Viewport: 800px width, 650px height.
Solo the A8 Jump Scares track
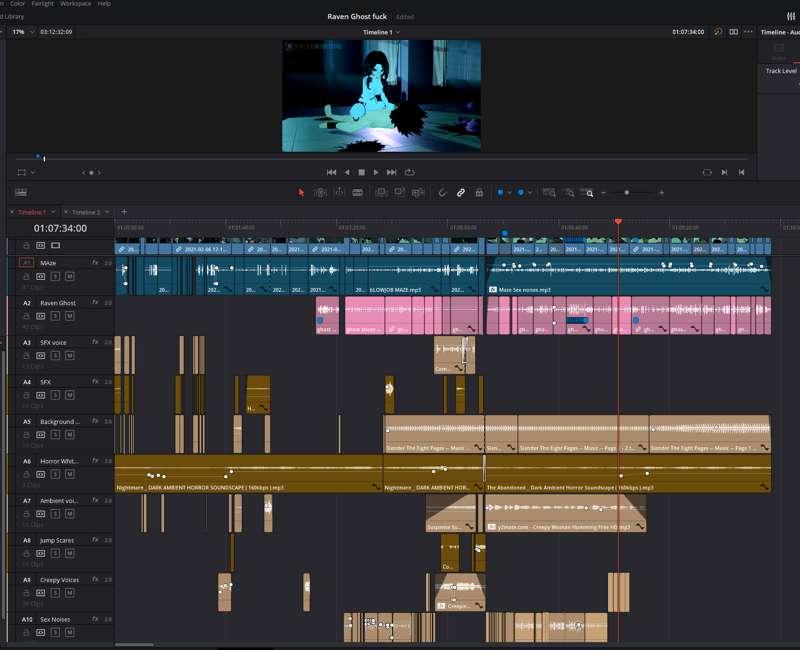[x=55, y=553]
